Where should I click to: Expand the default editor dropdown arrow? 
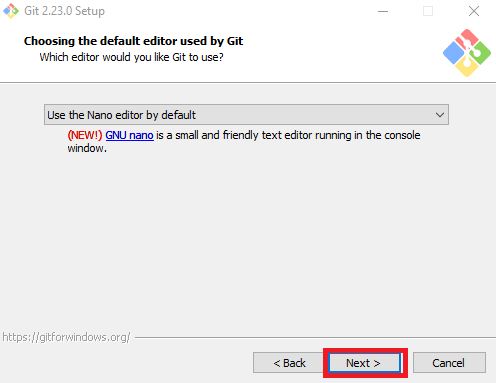pos(440,115)
